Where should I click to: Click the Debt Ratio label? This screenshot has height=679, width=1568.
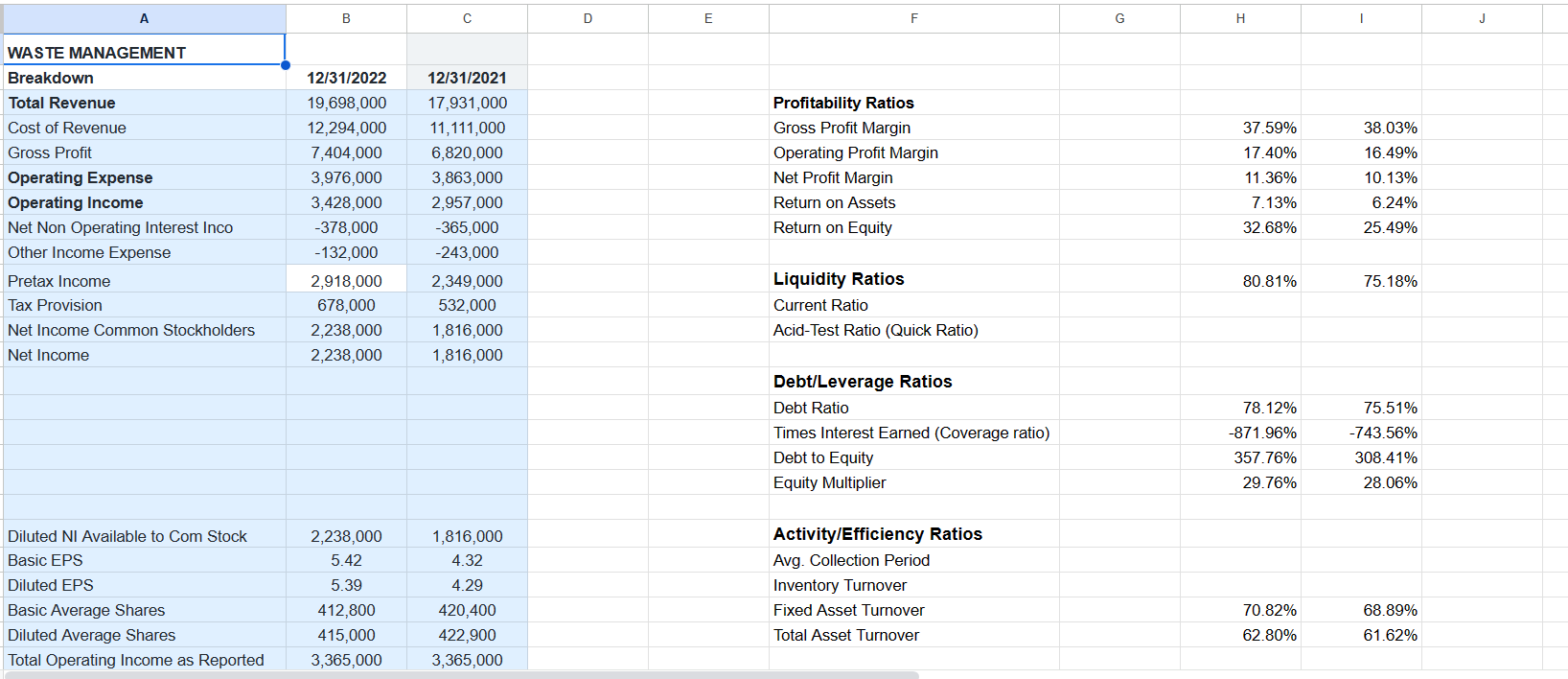[x=811, y=408]
